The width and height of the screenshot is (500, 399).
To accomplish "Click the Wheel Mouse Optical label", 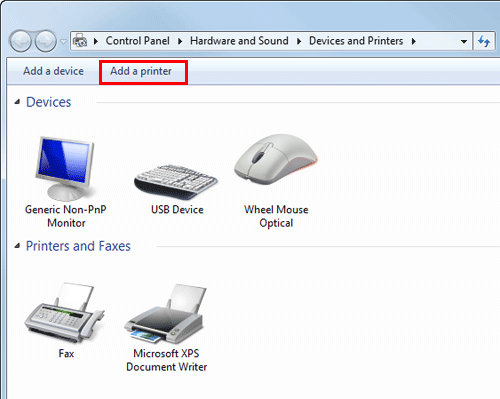I will pyautogui.click(x=276, y=216).
